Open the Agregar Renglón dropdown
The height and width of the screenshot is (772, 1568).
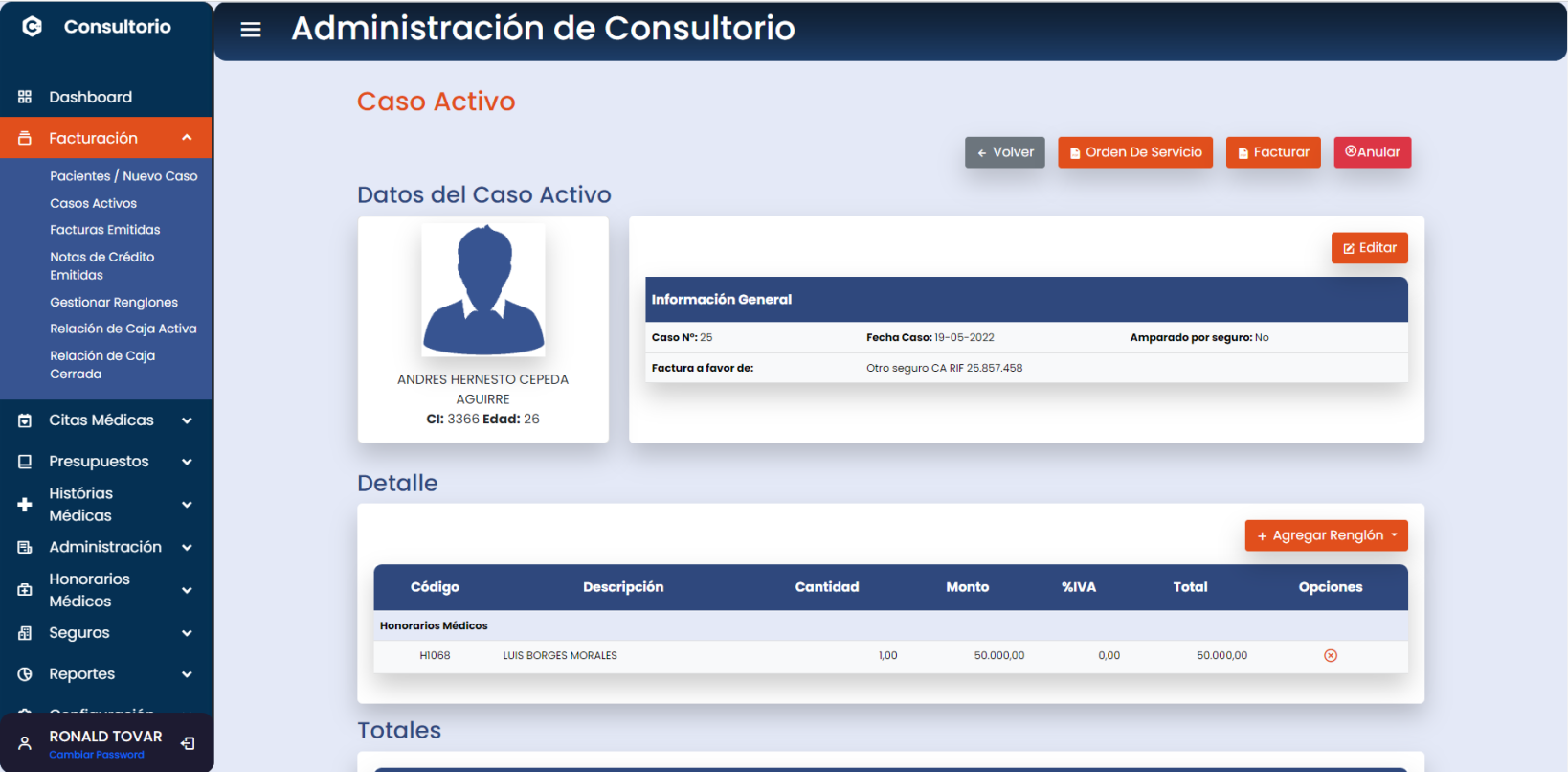[x=1326, y=535]
